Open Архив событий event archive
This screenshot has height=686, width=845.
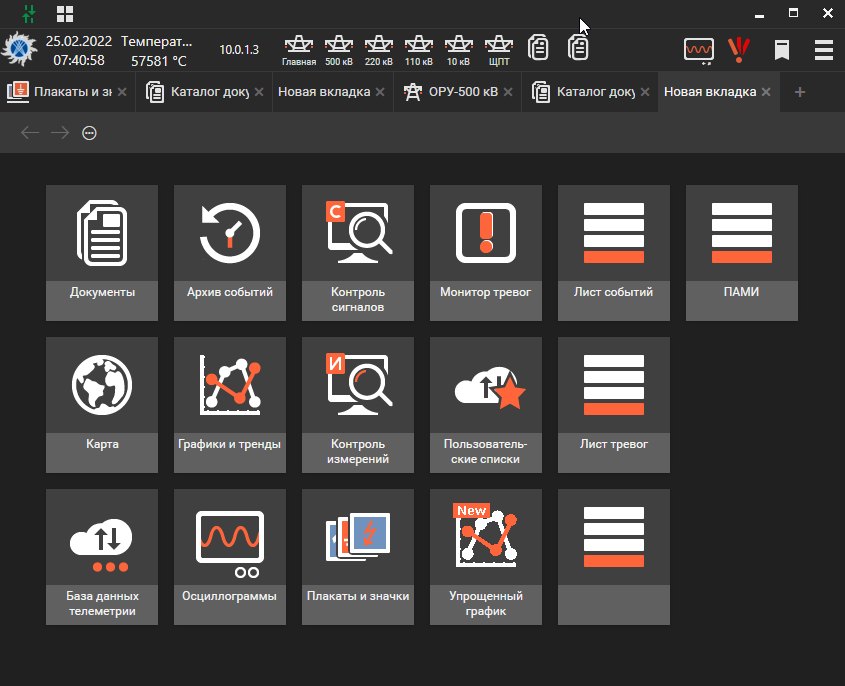tap(230, 252)
